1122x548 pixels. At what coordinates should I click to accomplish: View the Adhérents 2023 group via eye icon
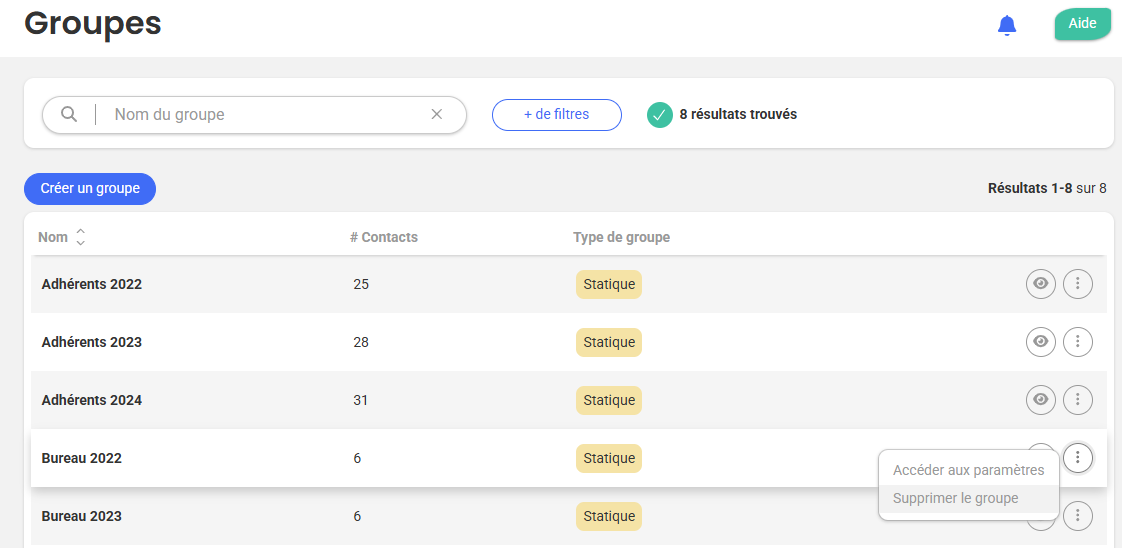[x=1041, y=342]
